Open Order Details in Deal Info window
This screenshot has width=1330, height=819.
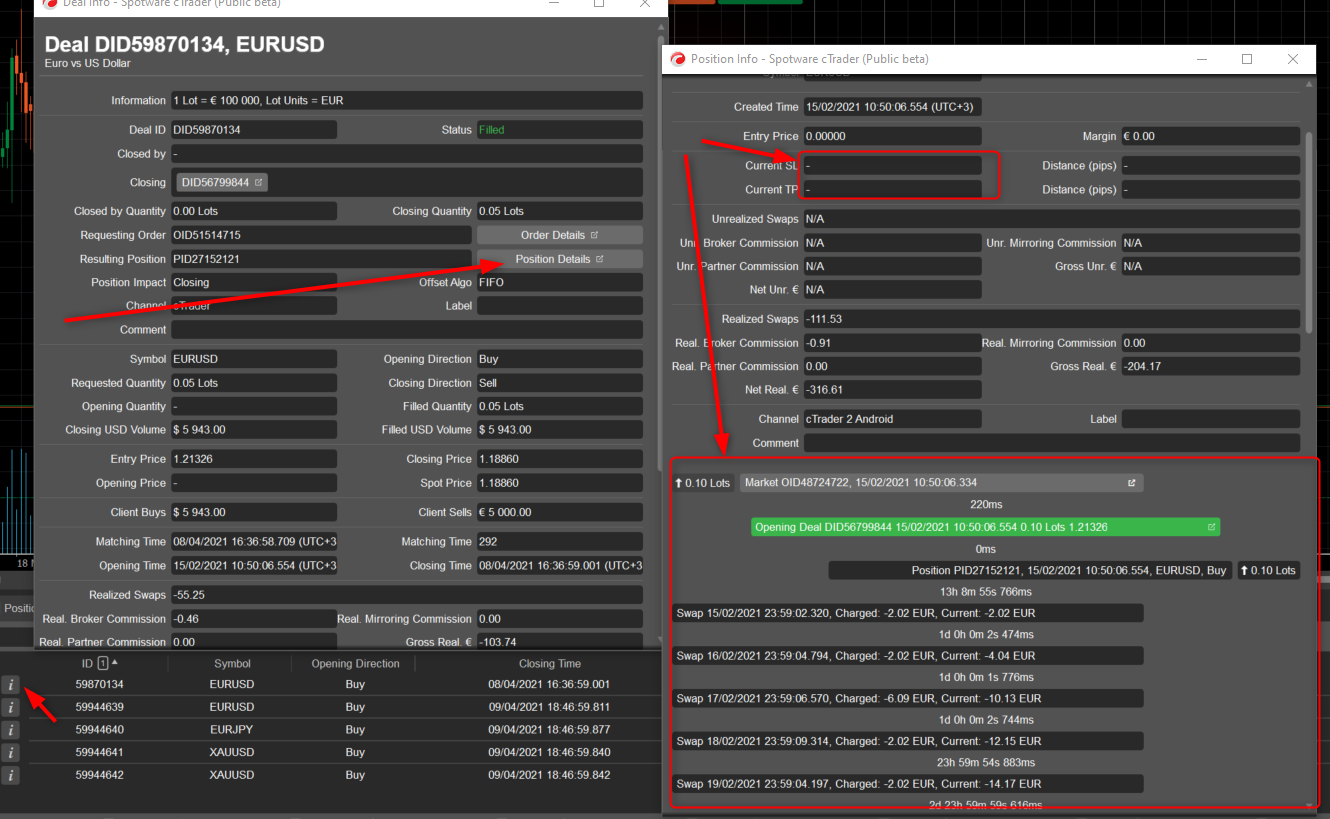(560, 235)
